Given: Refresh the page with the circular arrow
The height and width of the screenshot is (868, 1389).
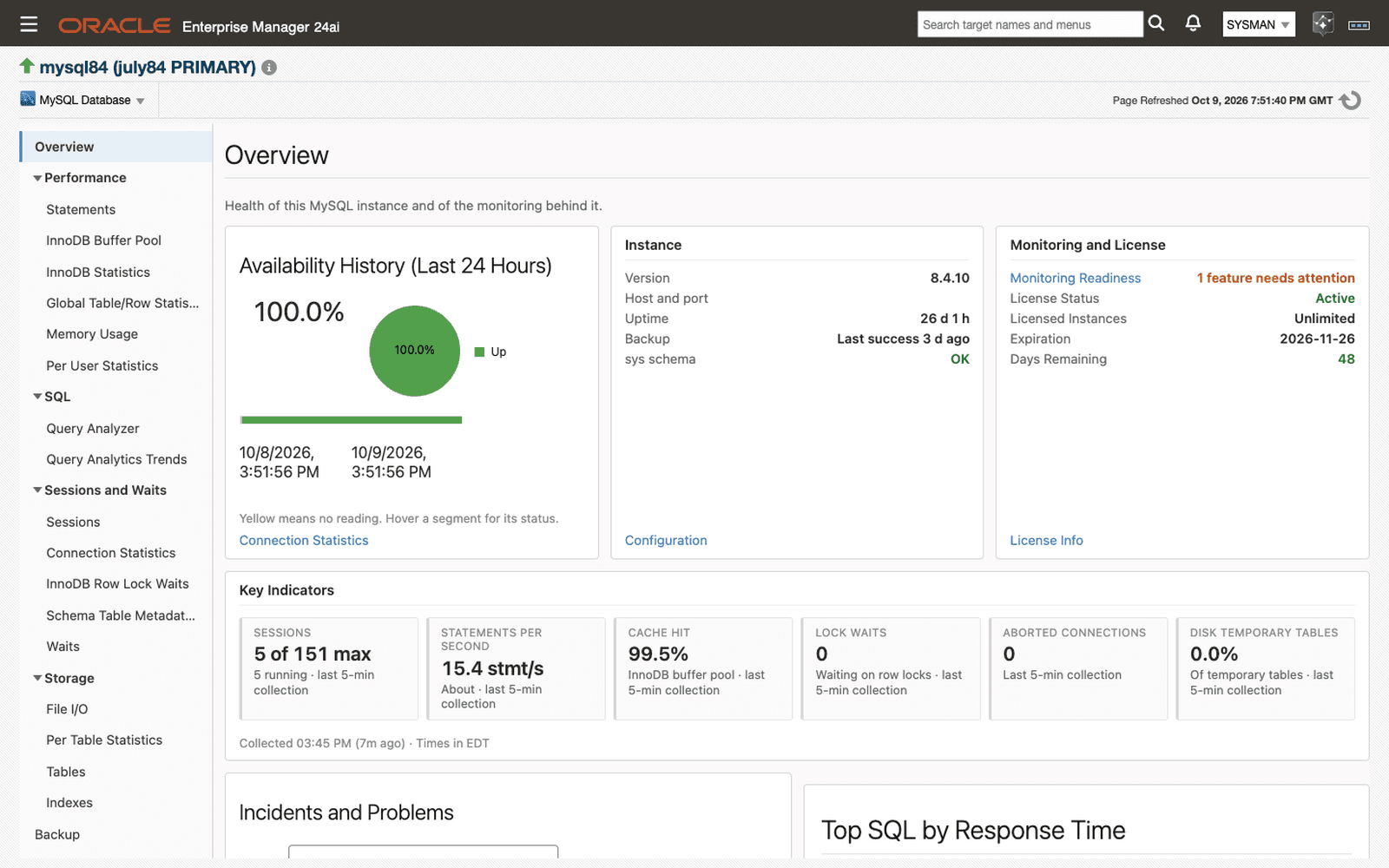Looking at the screenshot, I should pos(1350,101).
